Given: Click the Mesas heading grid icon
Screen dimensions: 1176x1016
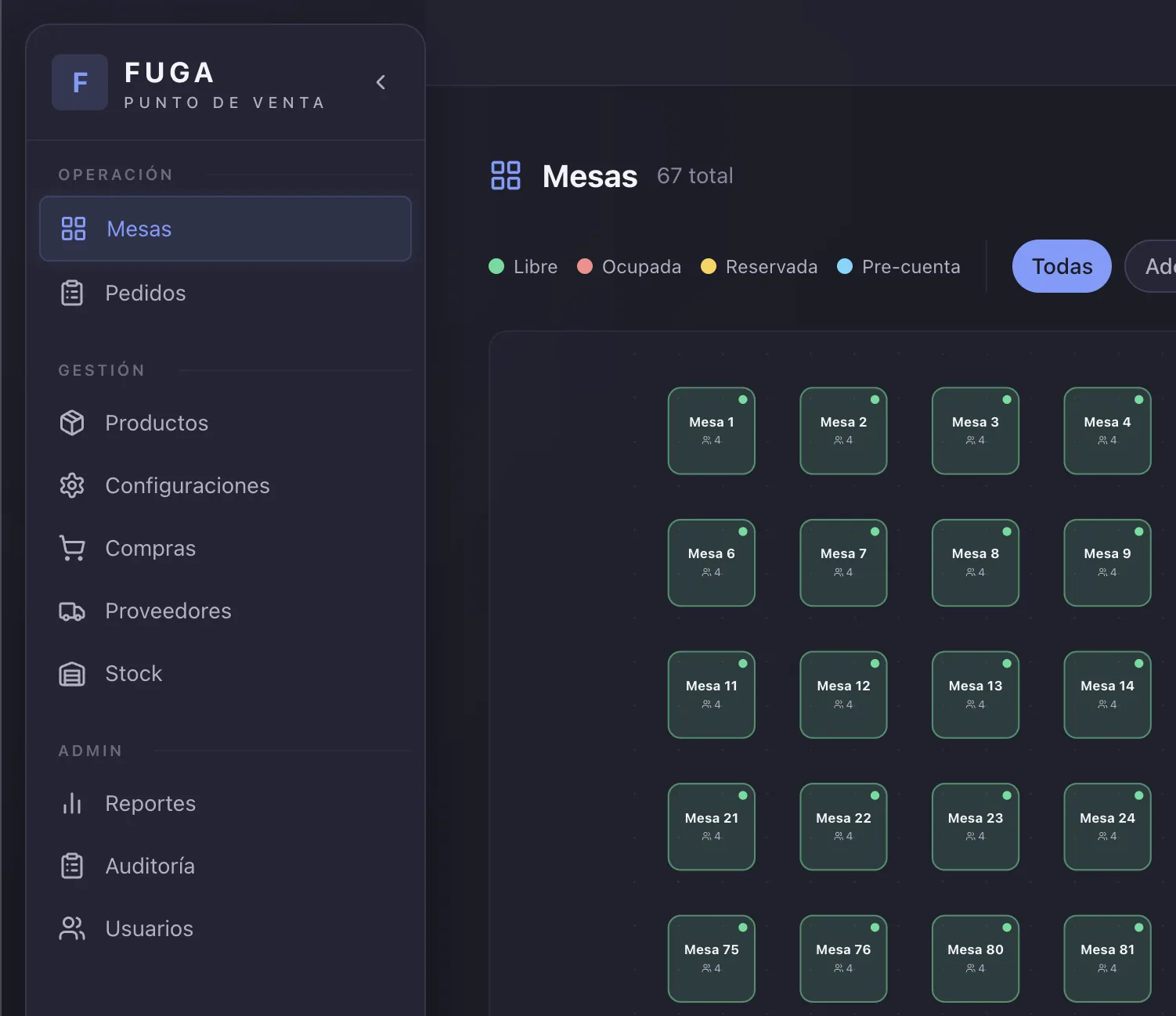Looking at the screenshot, I should [x=506, y=175].
